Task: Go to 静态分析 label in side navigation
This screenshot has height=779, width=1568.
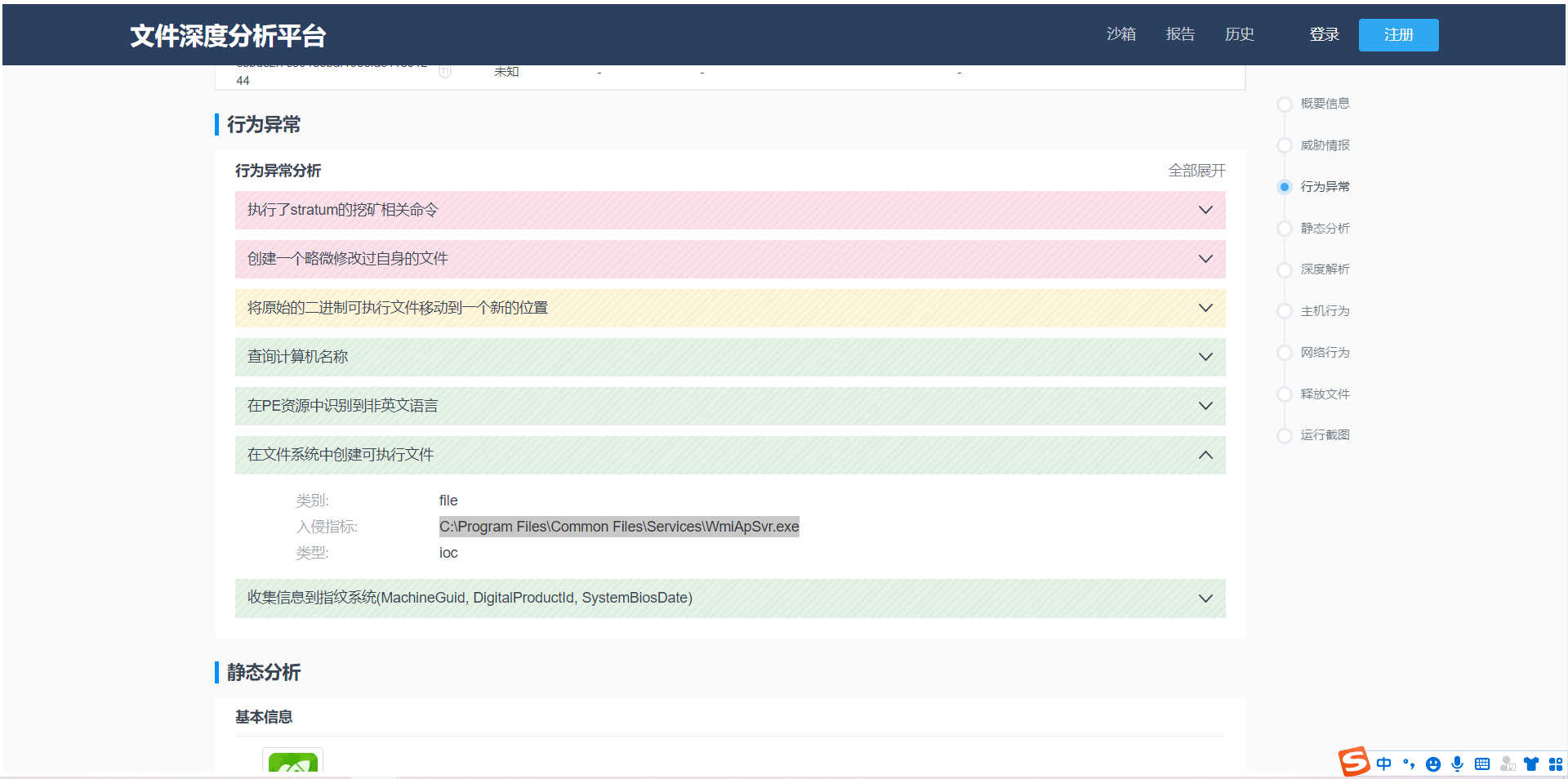Action: pos(1325,229)
